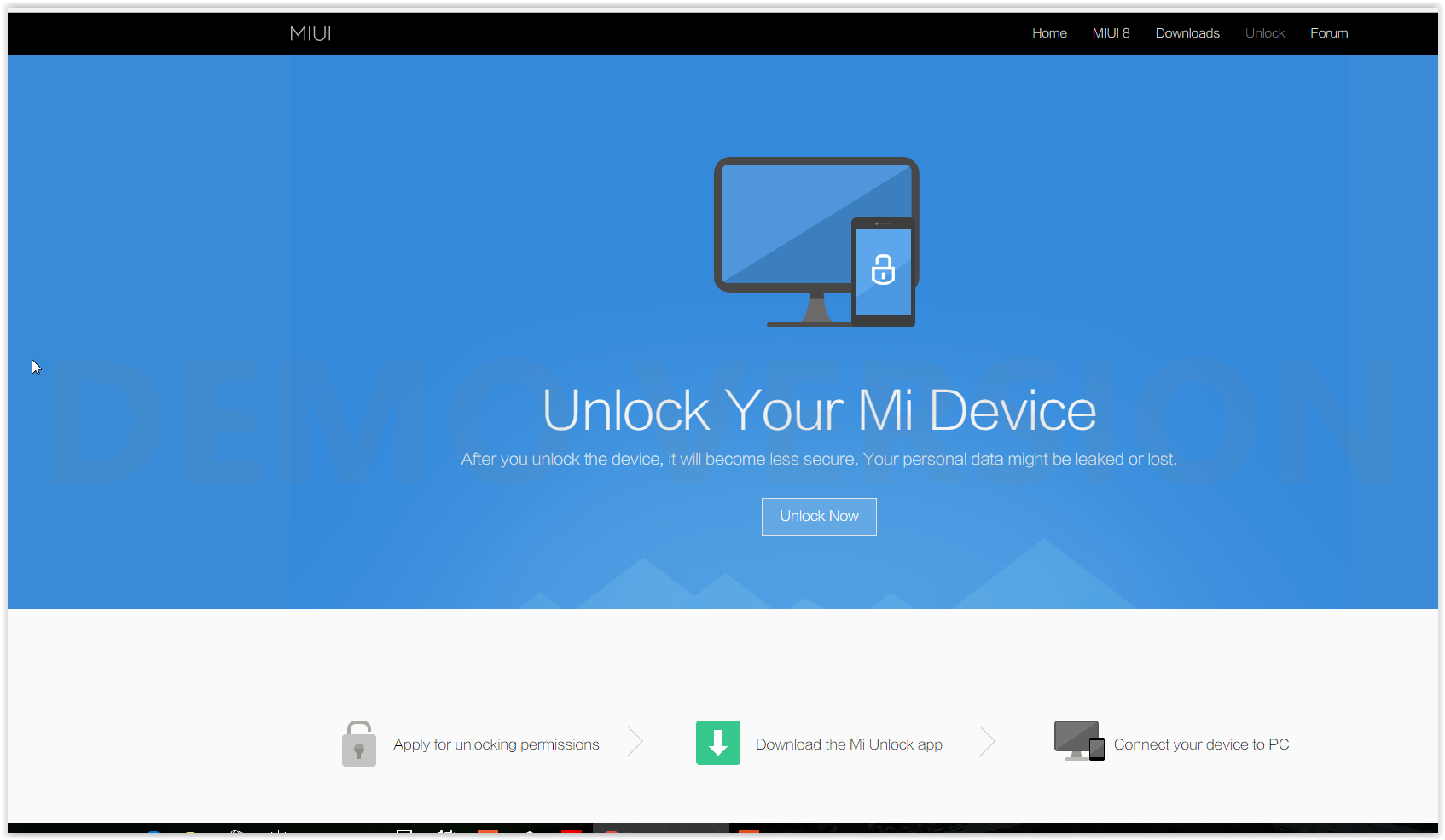Open the Home navigation link
The width and height of the screenshot is (1445, 840).
tap(1049, 33)
